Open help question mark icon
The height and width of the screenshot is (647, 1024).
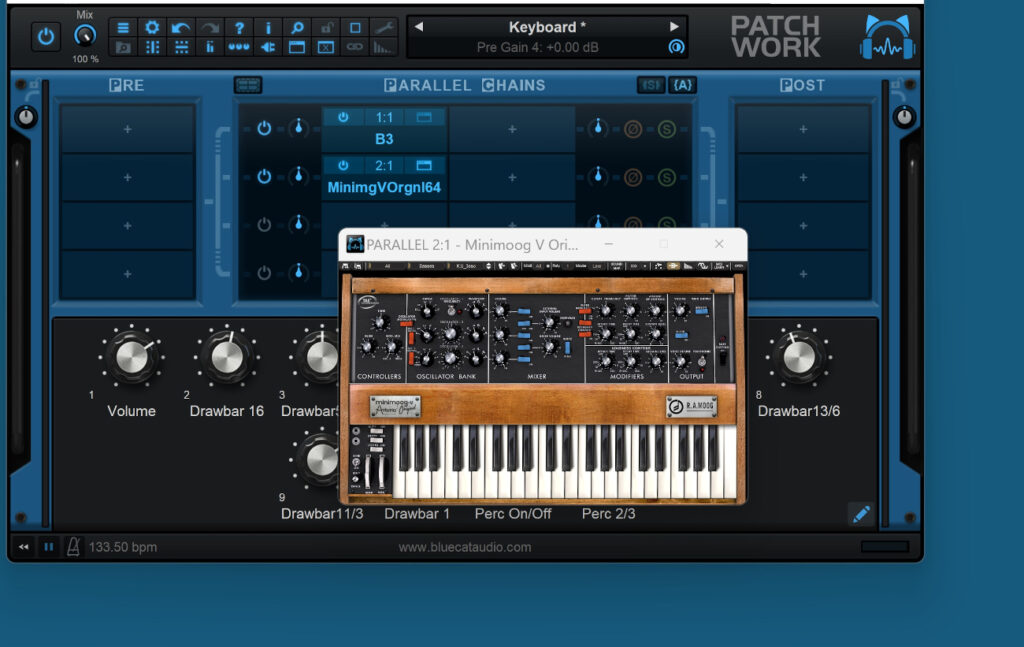pos(239,27)
